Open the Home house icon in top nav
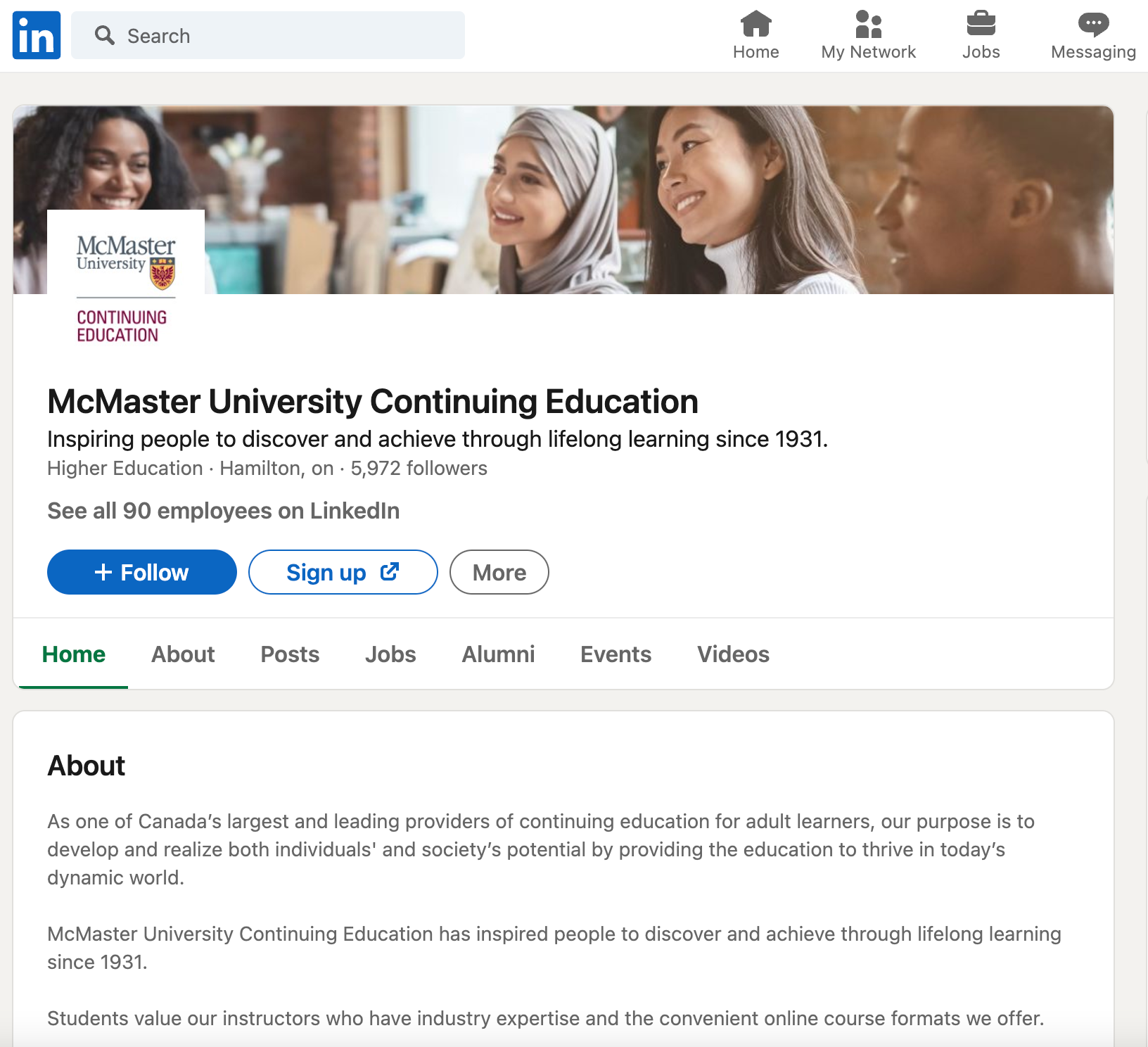Image resolution: width=1148 pixels, height=1047 pixels. coord(756,23)
